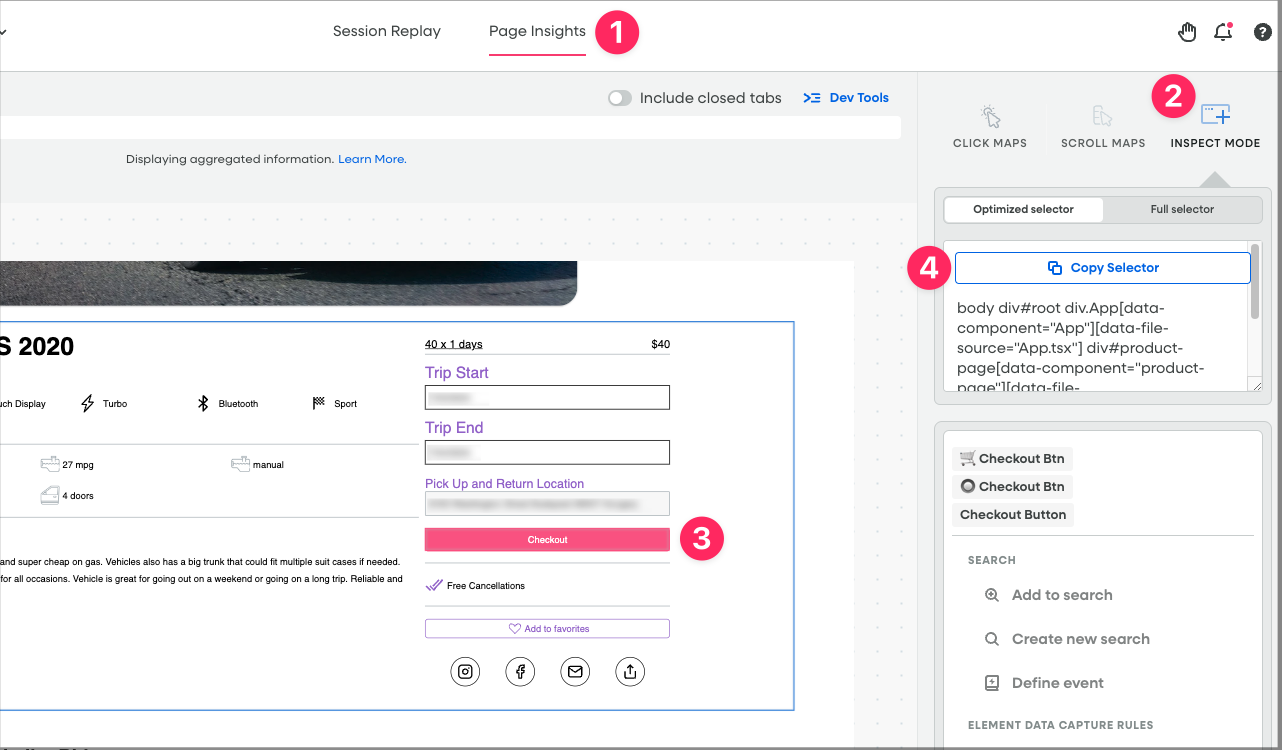Image resolution: width=1282 pixels, height=750 pixels.
Task: Click the Facebook share icon
Action: (x=520, y=671)
